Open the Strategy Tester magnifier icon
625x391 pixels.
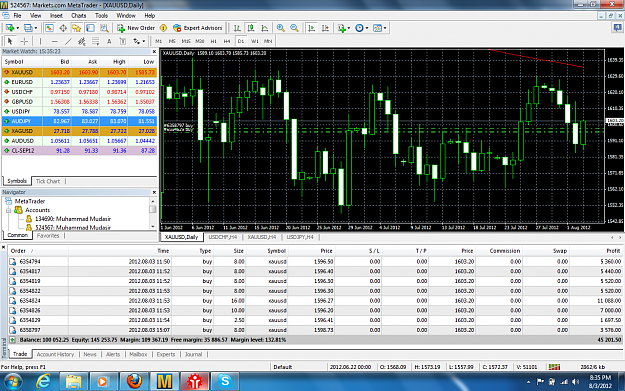pyautogui.click(x=104, y=28)
